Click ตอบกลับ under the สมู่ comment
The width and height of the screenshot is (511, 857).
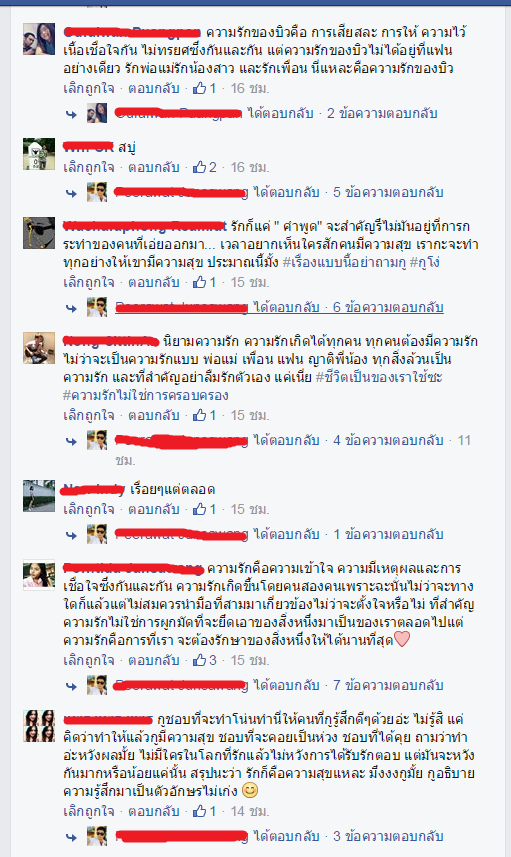[x=154, y=167]
